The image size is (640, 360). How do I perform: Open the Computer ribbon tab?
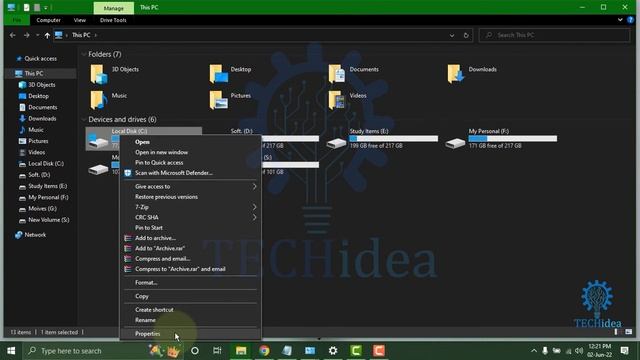click(48, 20)
